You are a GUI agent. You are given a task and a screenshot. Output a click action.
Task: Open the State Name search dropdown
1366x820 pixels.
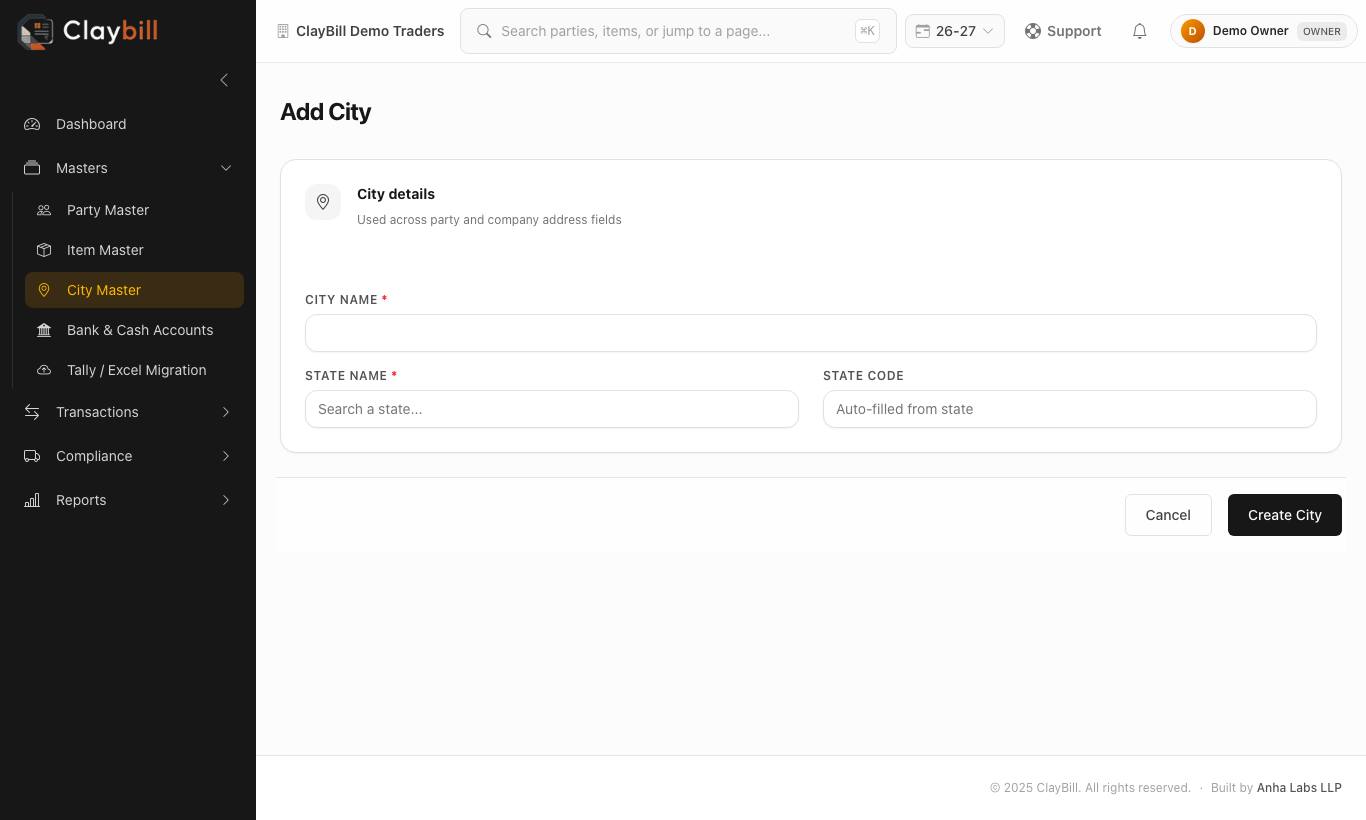(552, 409)
